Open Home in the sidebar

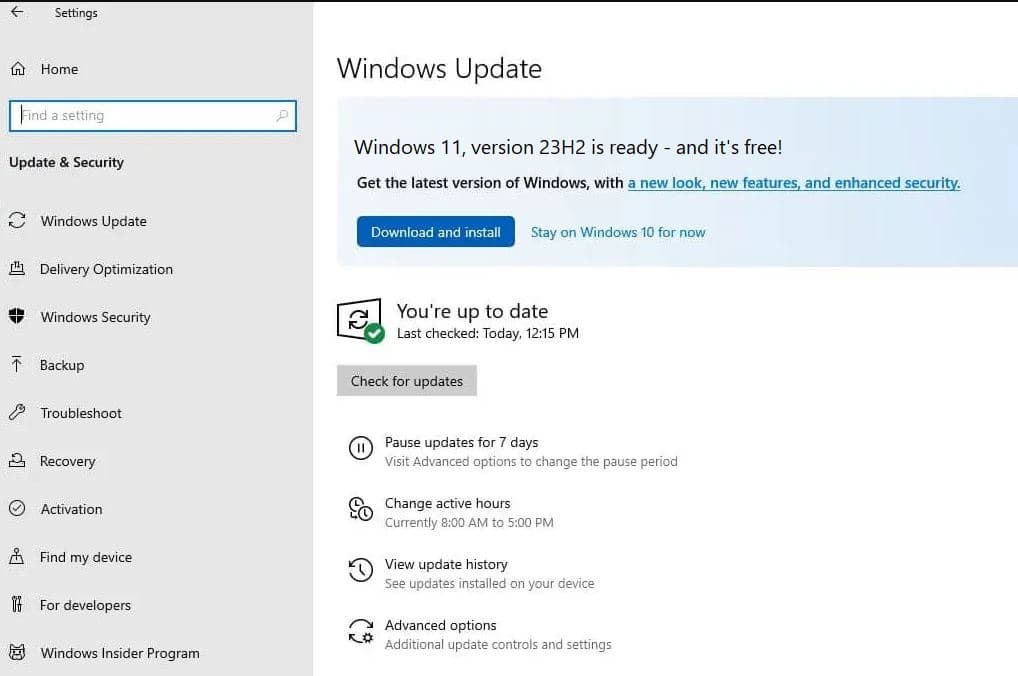[59, 69]
